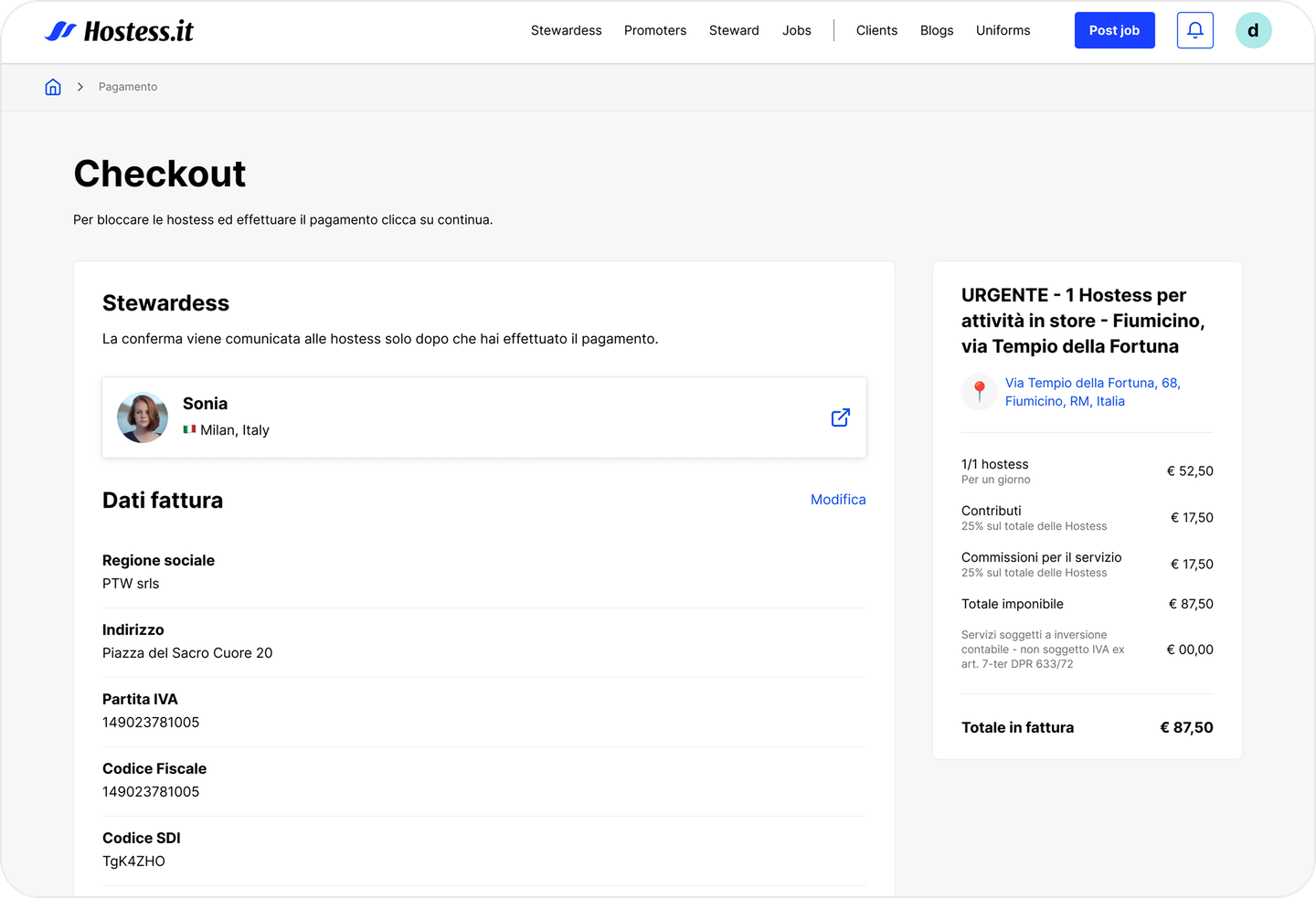
Task: Select the PTW srls company name
Action: (x=131, y=584)
